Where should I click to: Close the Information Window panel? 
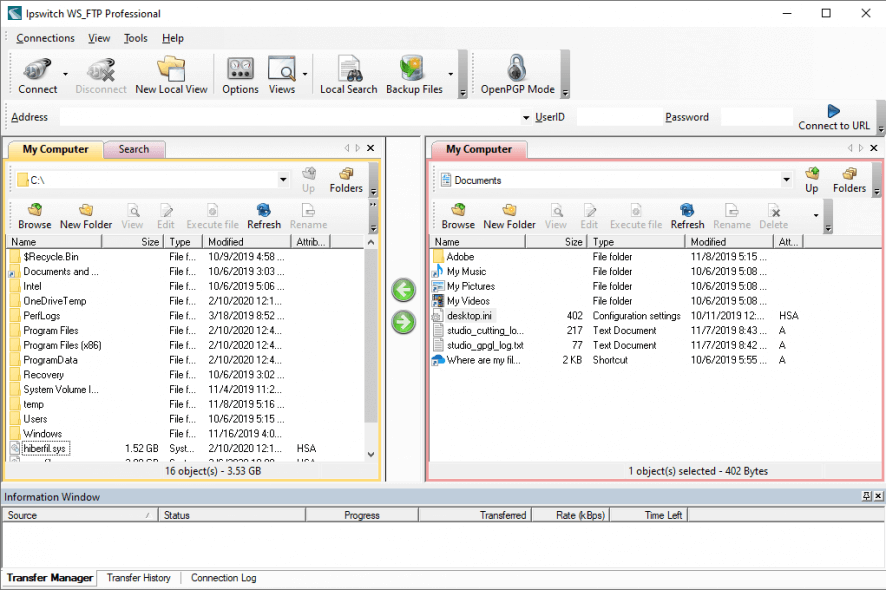coord(878,496)
